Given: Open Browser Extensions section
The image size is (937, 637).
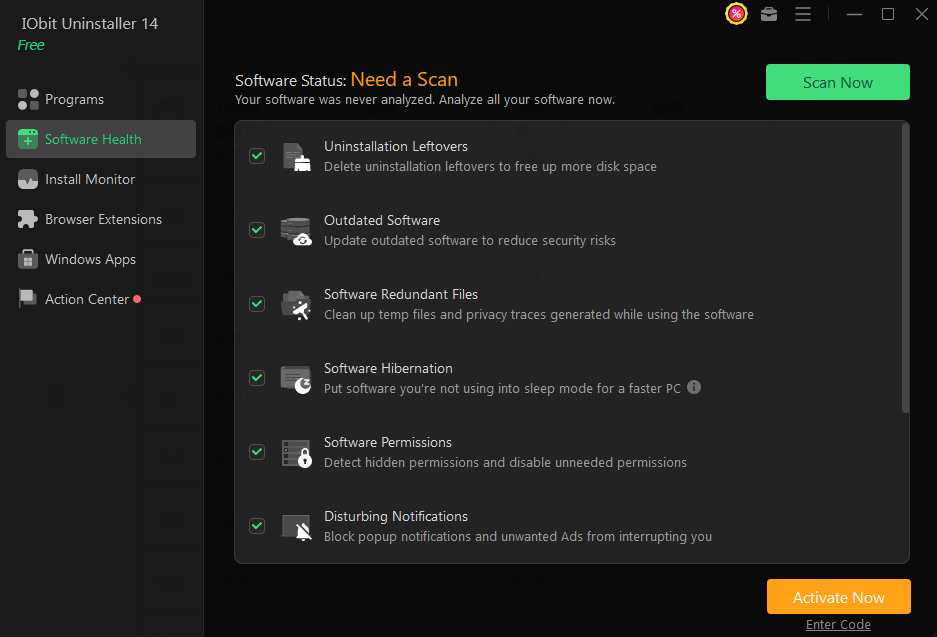Looking at the screenshot, I should (101, 219).
